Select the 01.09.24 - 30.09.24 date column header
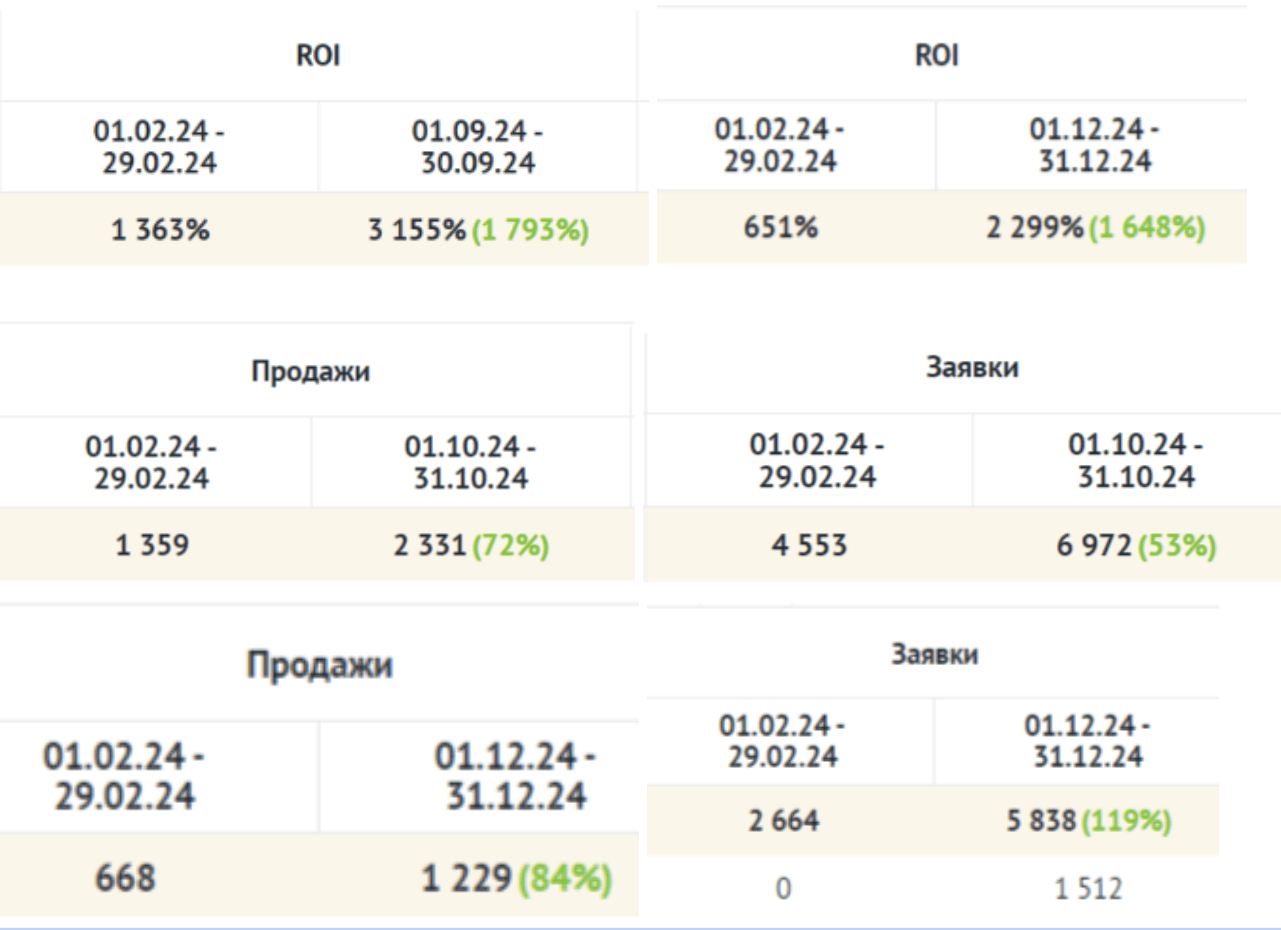The height and width of the screenshot is (930, 1281). (477, 147)
